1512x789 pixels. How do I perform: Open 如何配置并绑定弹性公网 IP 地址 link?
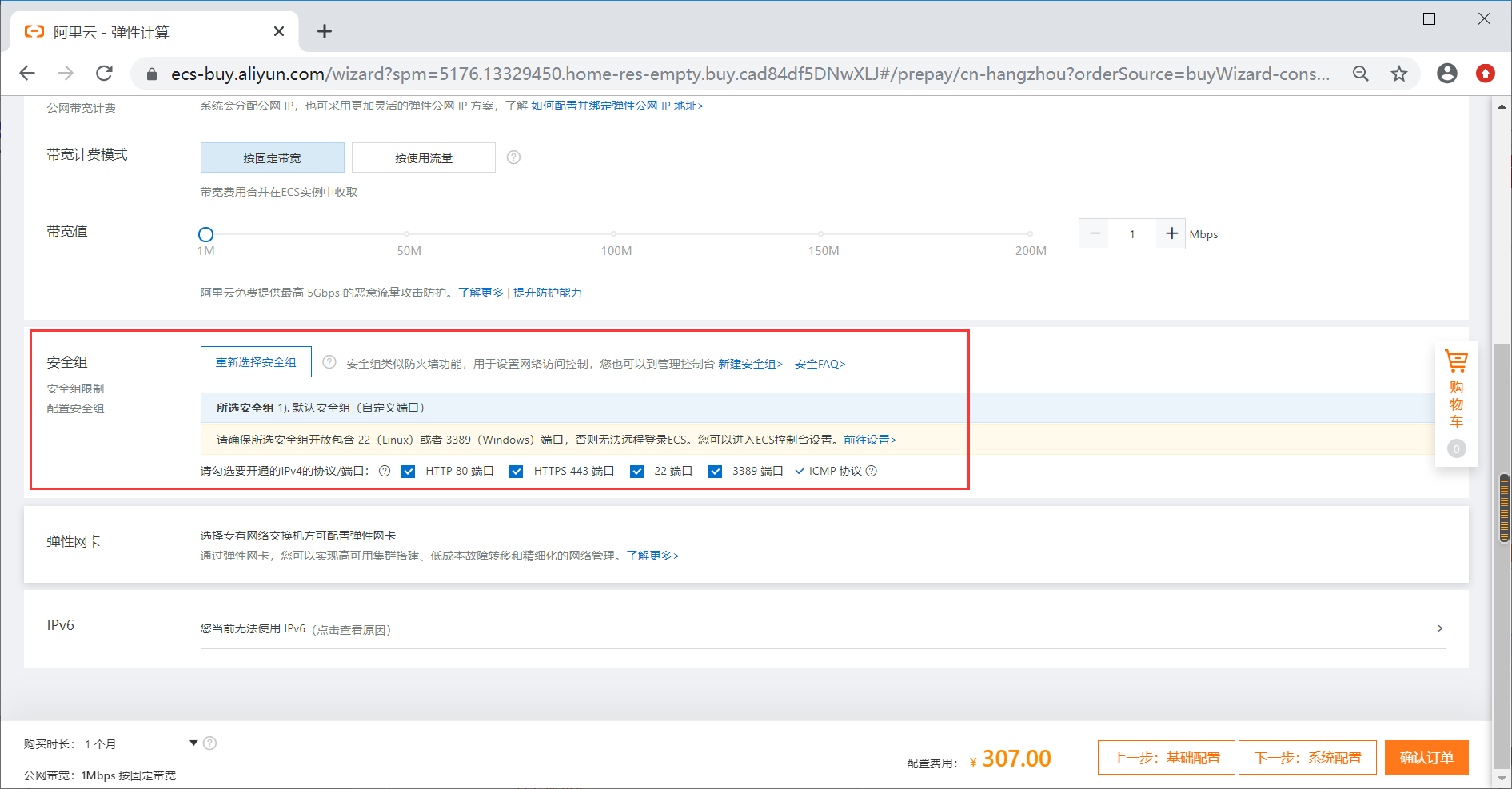(617, 106)
